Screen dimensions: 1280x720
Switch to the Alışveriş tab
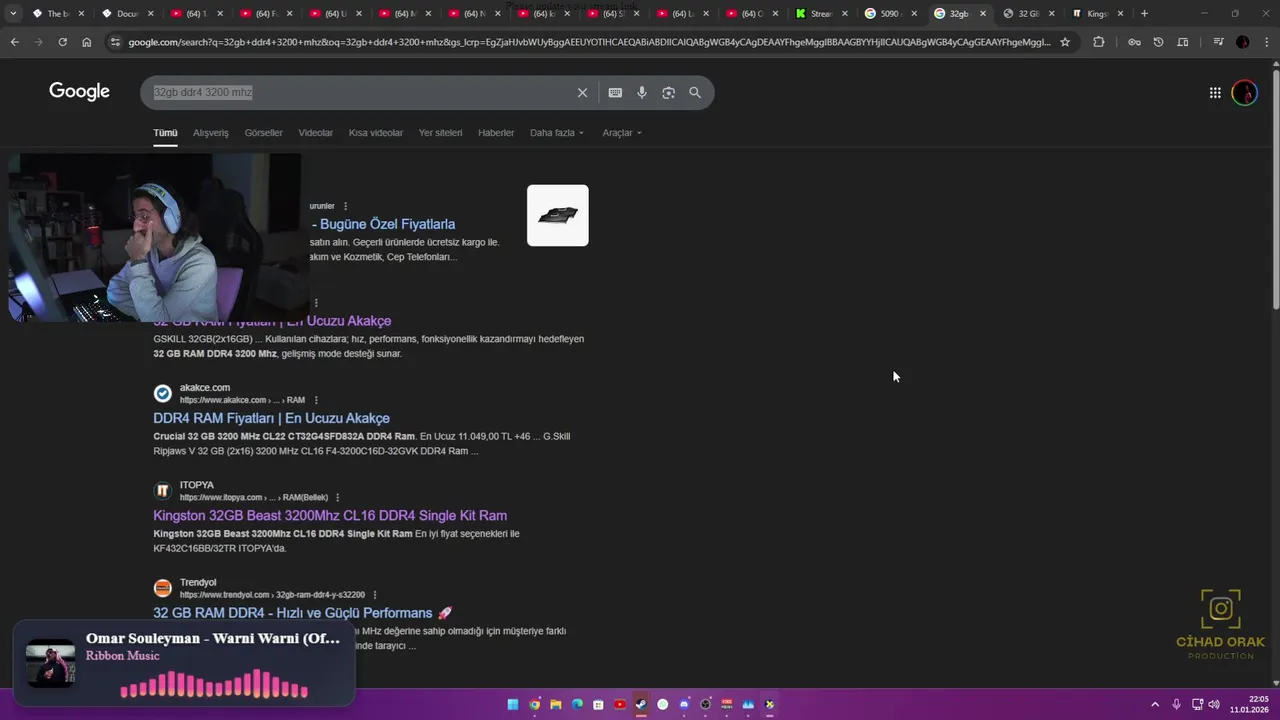pyautogui.click(x=211, y=133)
